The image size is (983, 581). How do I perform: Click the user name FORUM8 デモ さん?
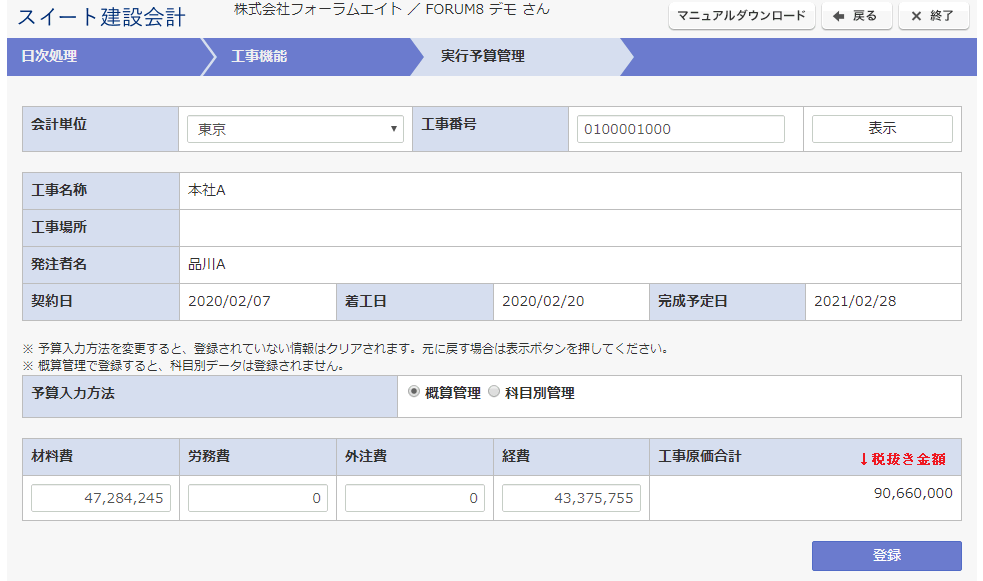coord(487,9)
